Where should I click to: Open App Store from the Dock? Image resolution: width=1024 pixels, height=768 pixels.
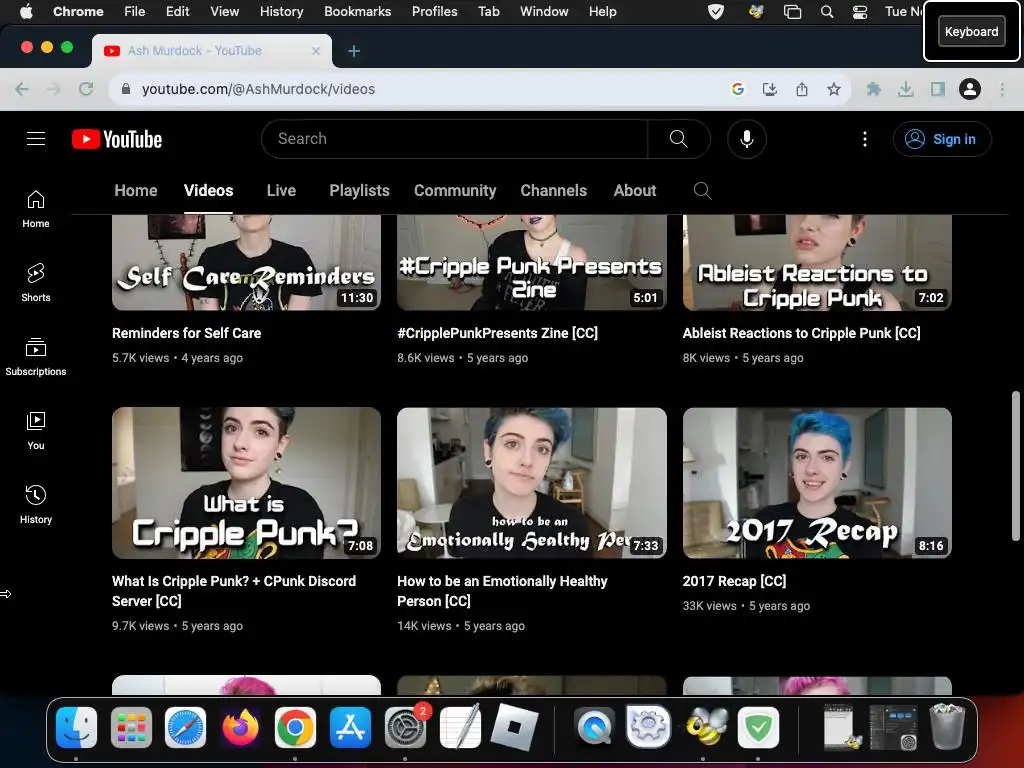(350, 728)
